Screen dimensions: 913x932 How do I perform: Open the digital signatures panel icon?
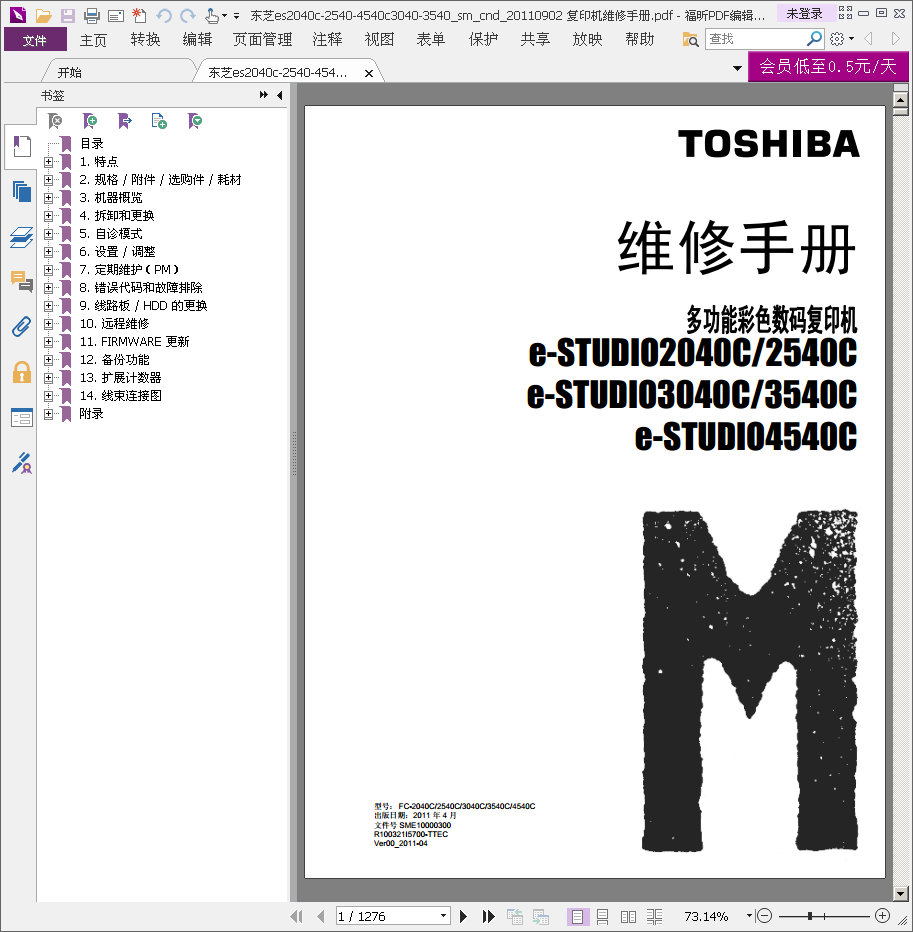22,463
